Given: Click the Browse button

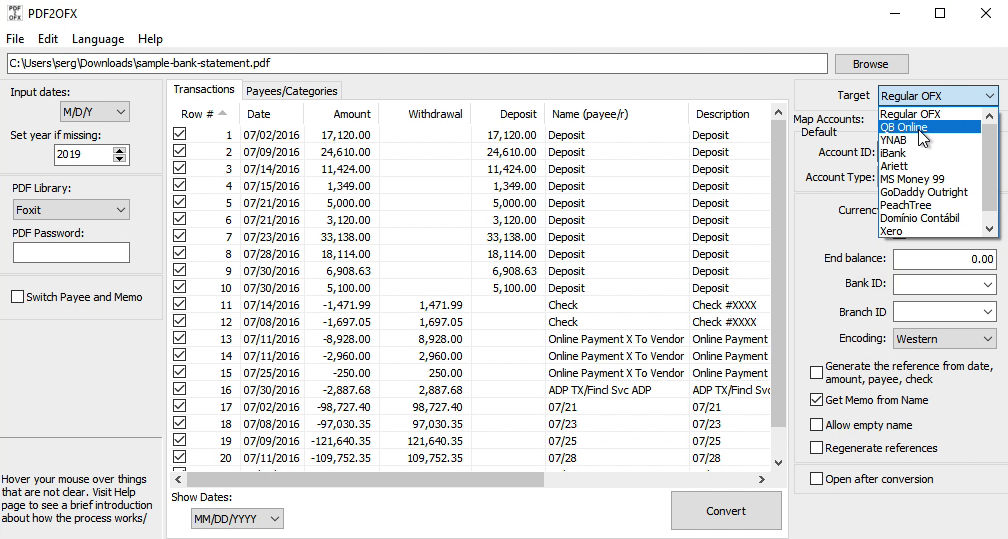Looking at the screenshot, I should click(x=871, y=64).
